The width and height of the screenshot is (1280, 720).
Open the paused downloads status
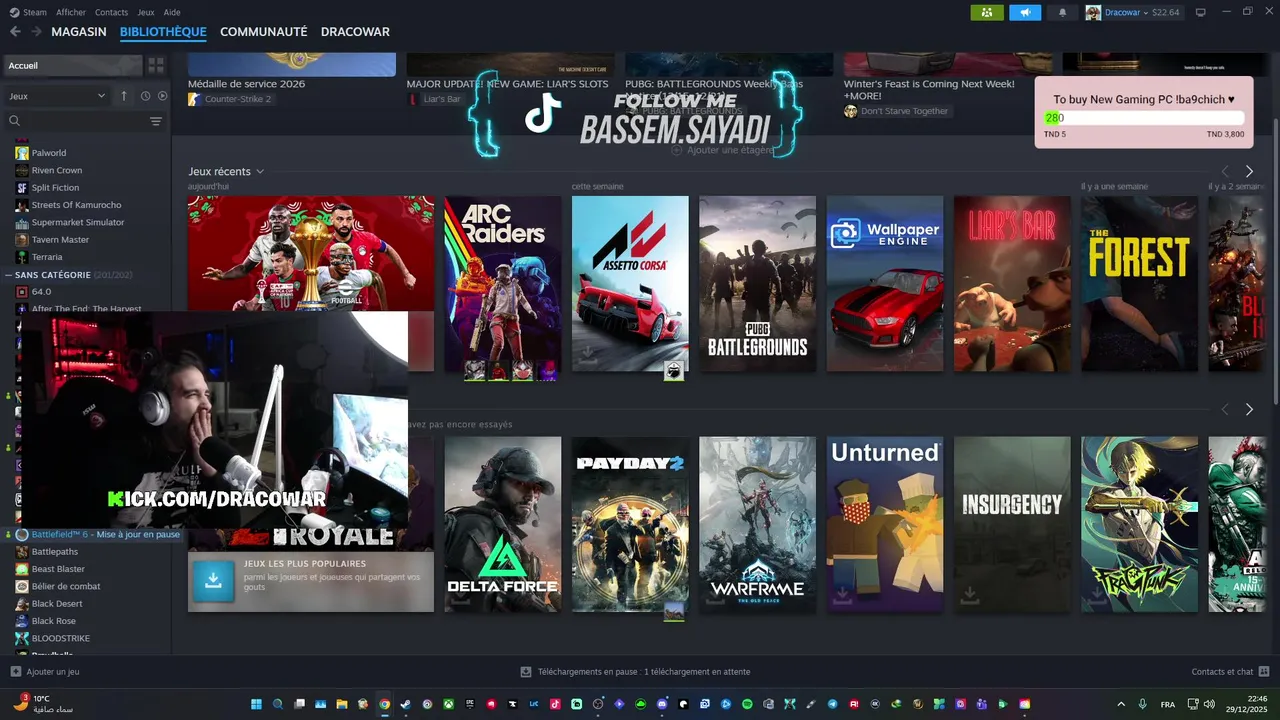tap(636, 672)
